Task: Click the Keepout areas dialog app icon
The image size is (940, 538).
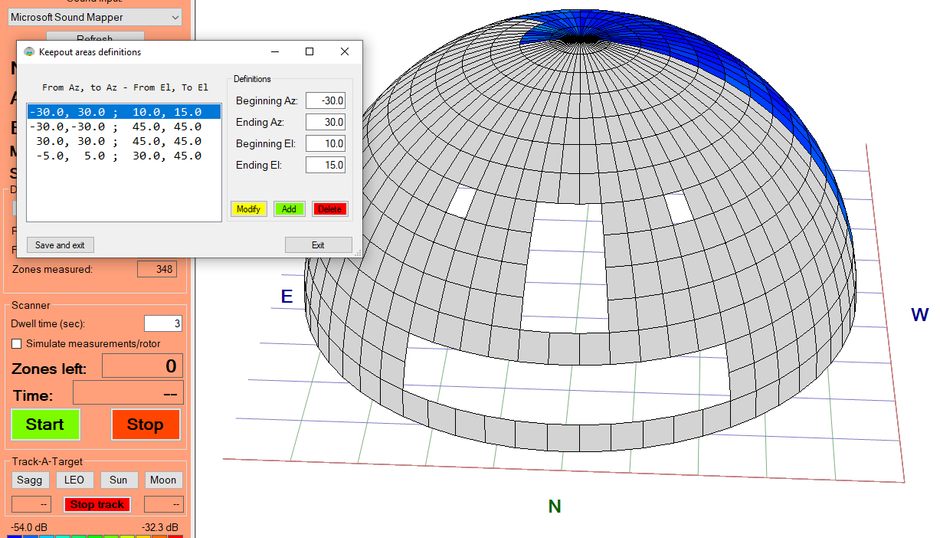Action: (29, 52)
